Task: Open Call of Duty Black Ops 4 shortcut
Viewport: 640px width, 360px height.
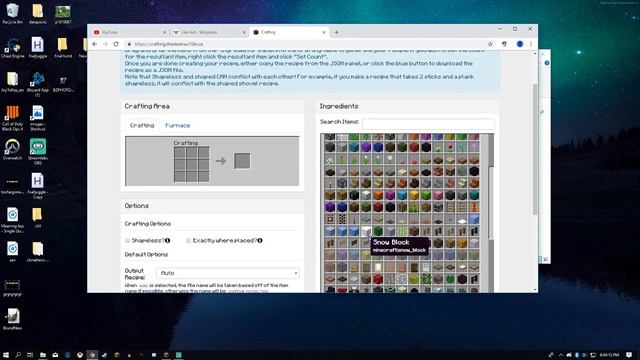Action: [12, 118]
